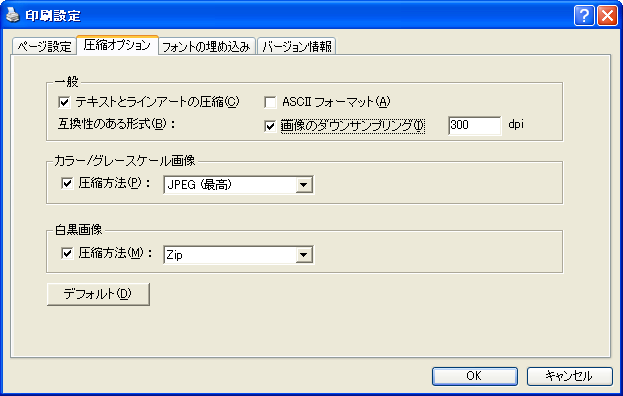Click the printer icon in title bar
Viewport: 623px width, 396px height.
coord(13,15)
